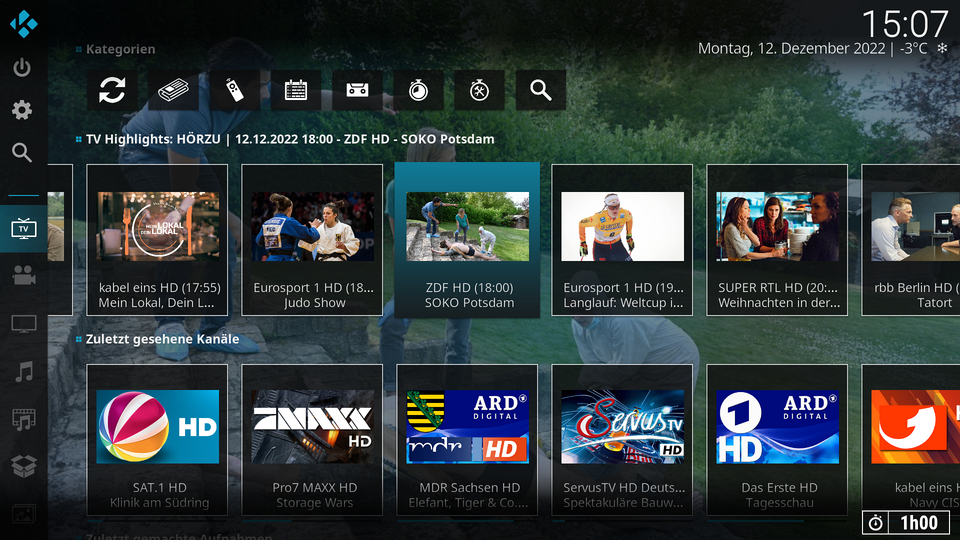Select Eurosport 1 HD Judo Show highlight

[312, 240]
